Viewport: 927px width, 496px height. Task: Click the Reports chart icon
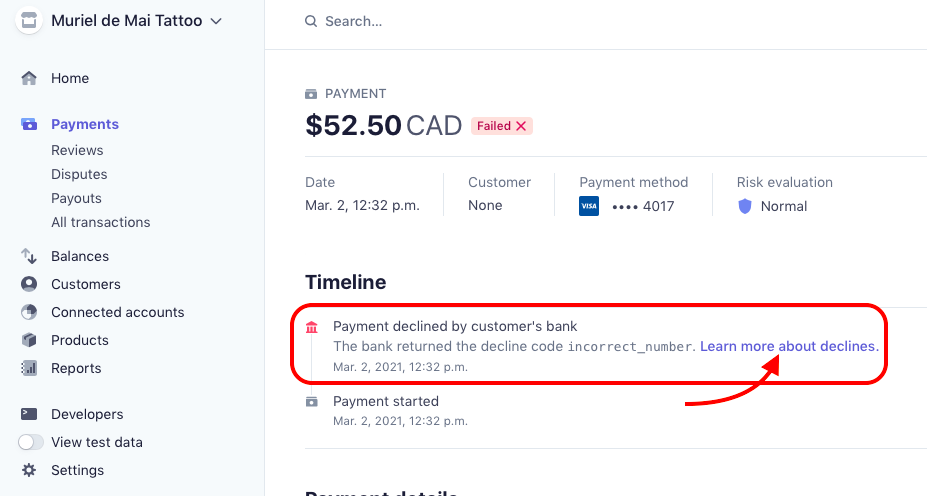29,368
